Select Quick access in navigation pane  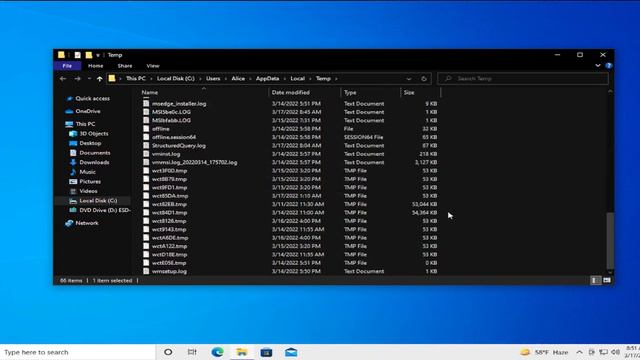92,98
